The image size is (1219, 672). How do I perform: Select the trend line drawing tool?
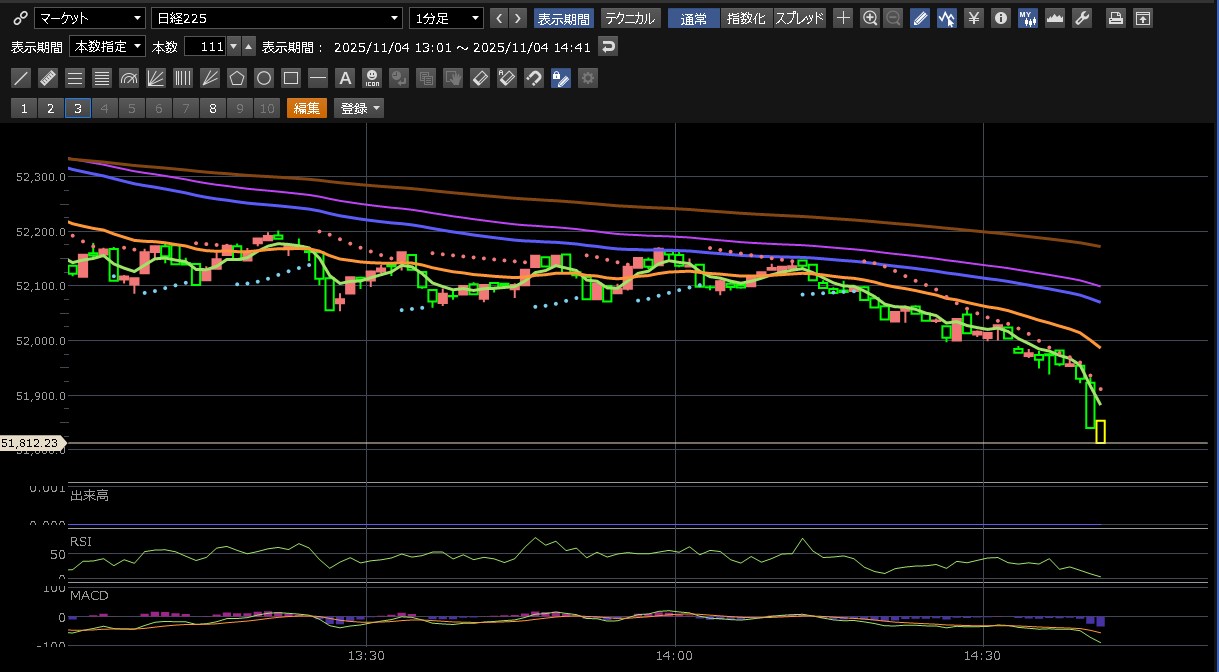coord(21,78)
